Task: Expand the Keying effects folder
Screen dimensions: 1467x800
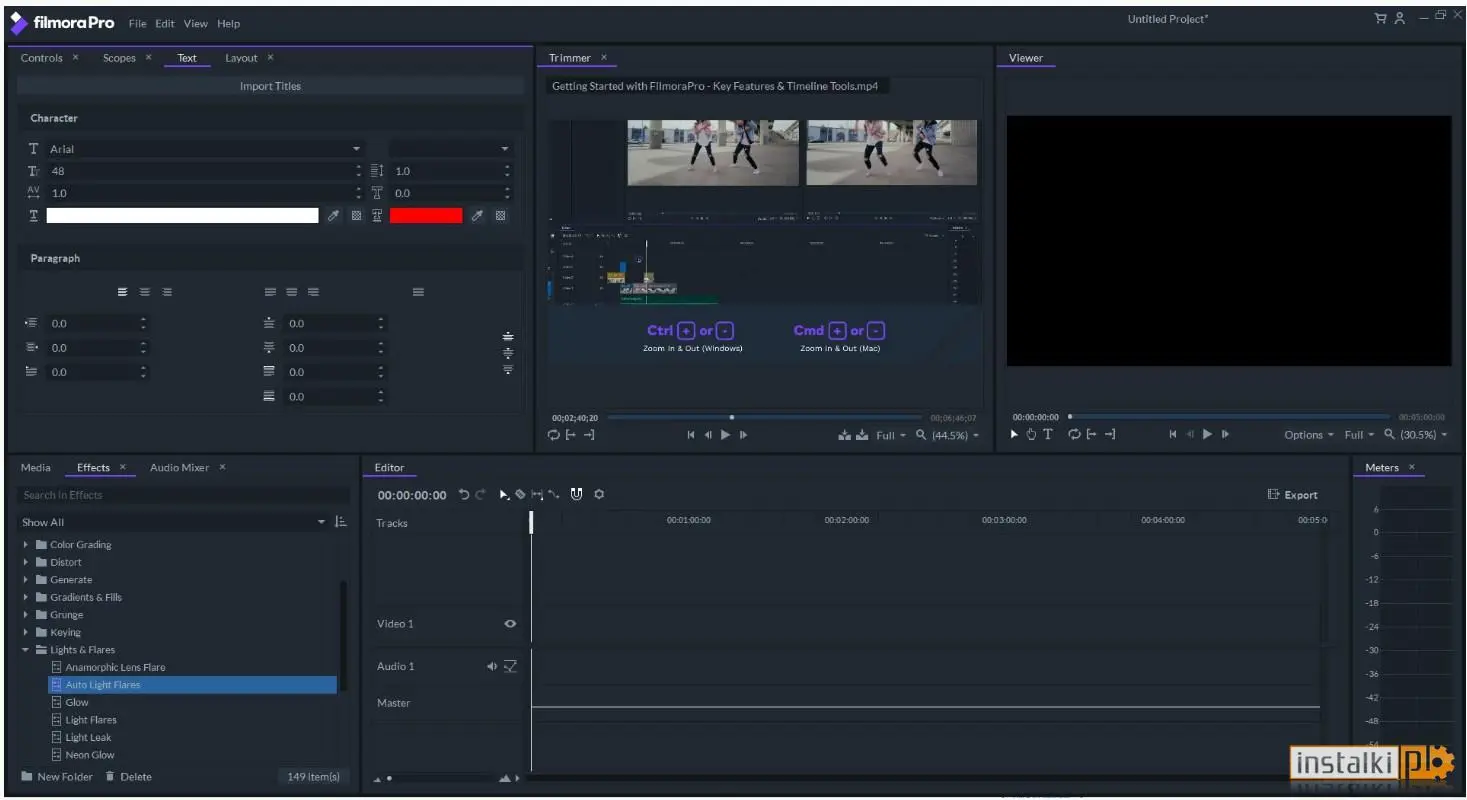Action: pos(26,632)
